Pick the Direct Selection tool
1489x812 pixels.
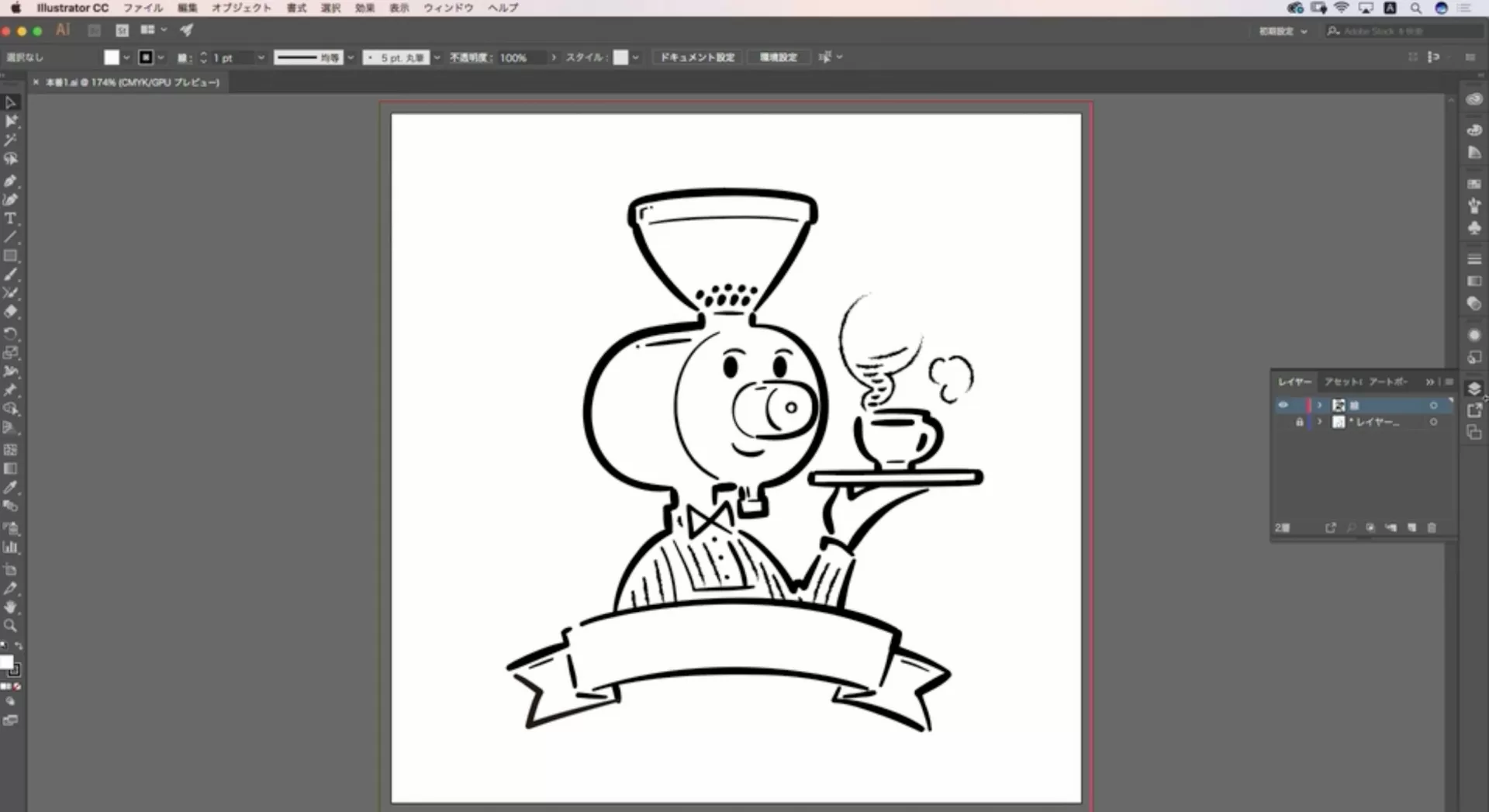[11, 122]
